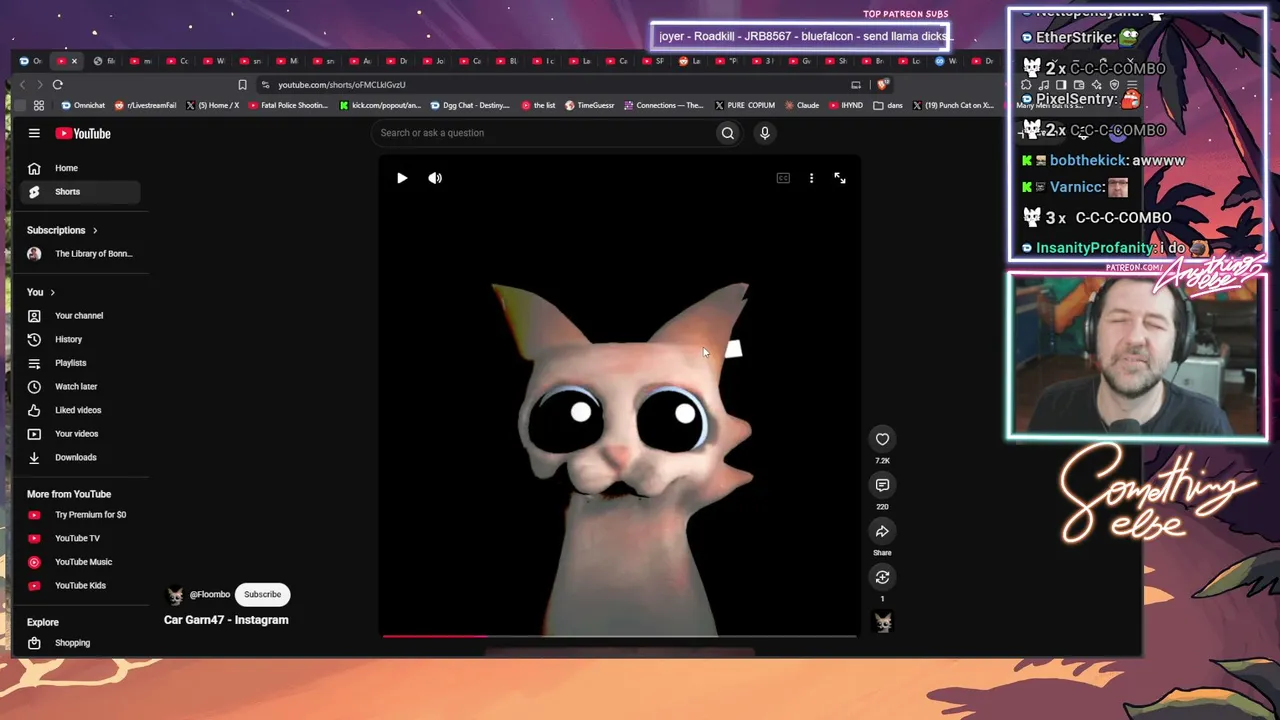
Task: Go forward in the browser
Action: coord(39,85)
